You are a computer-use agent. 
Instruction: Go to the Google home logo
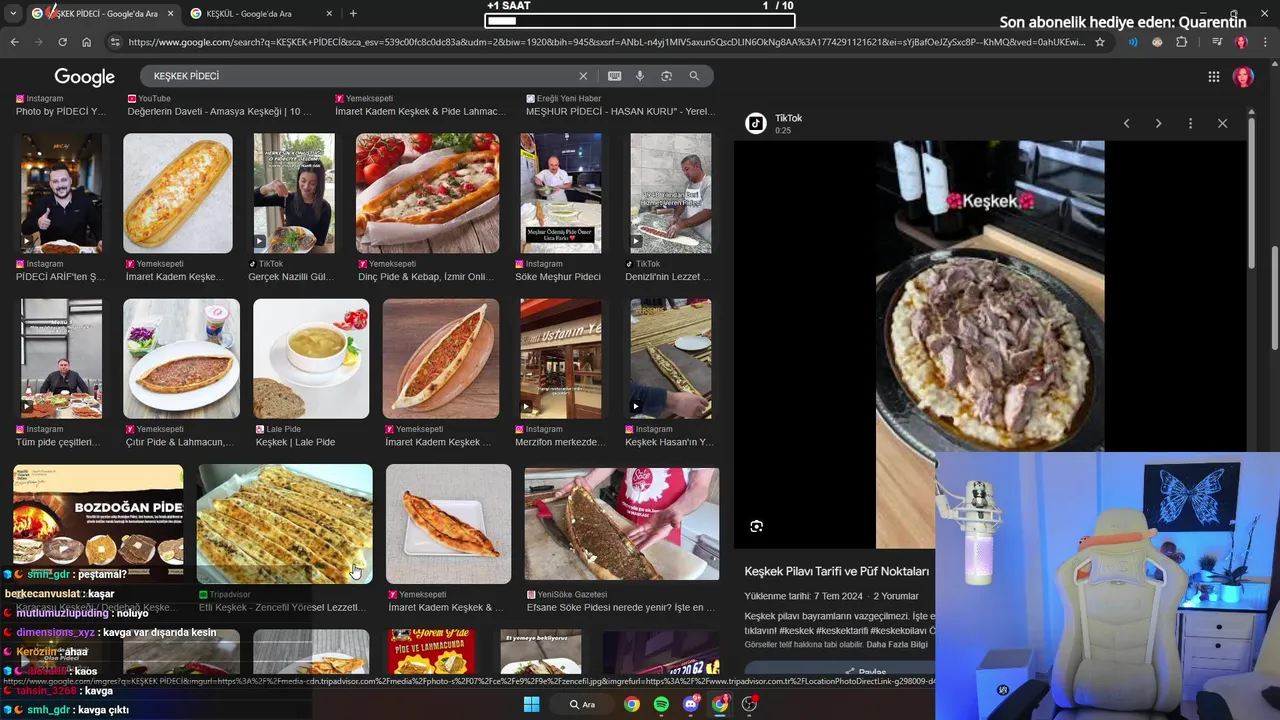pyautogui.click(x=84, y=77)
